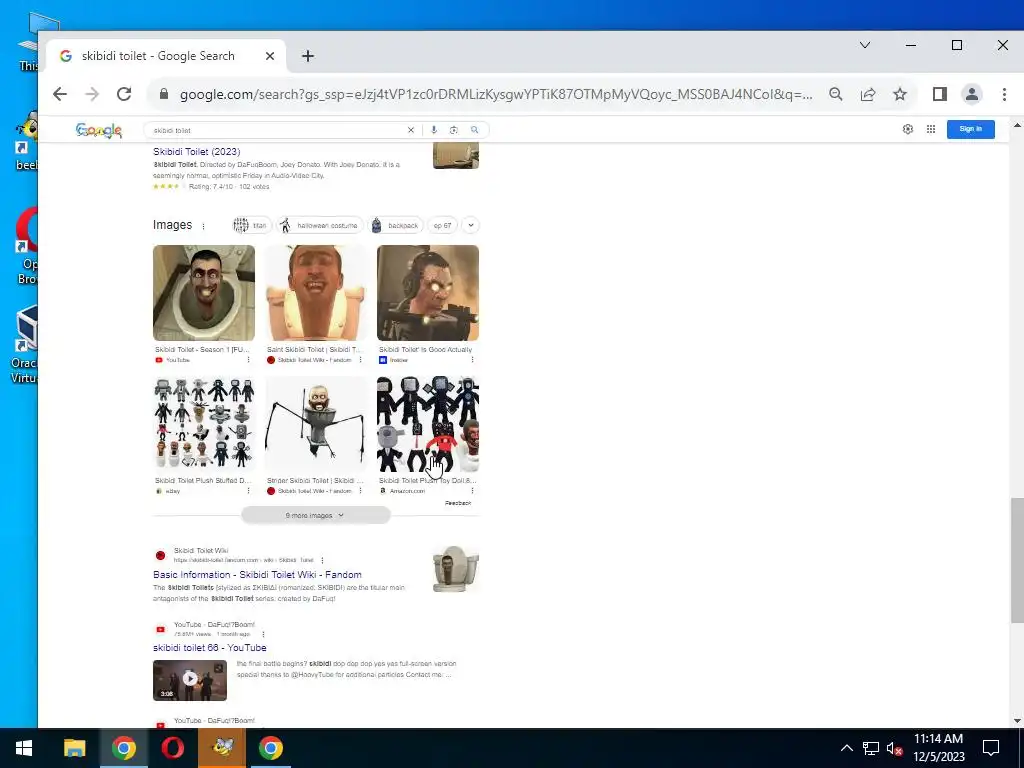Click the Chrome address bar URL
Image resolution: width=1024 pixels, height=768 pixels.
click(496, 94)
